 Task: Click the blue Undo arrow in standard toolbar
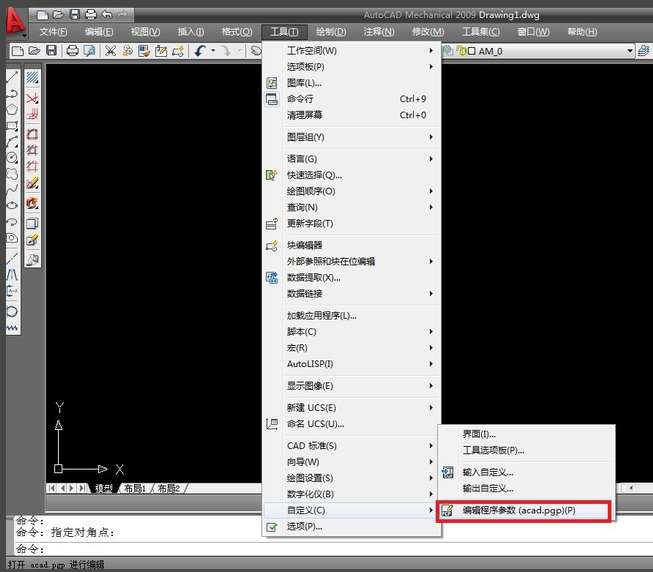[x=200, y=51]
